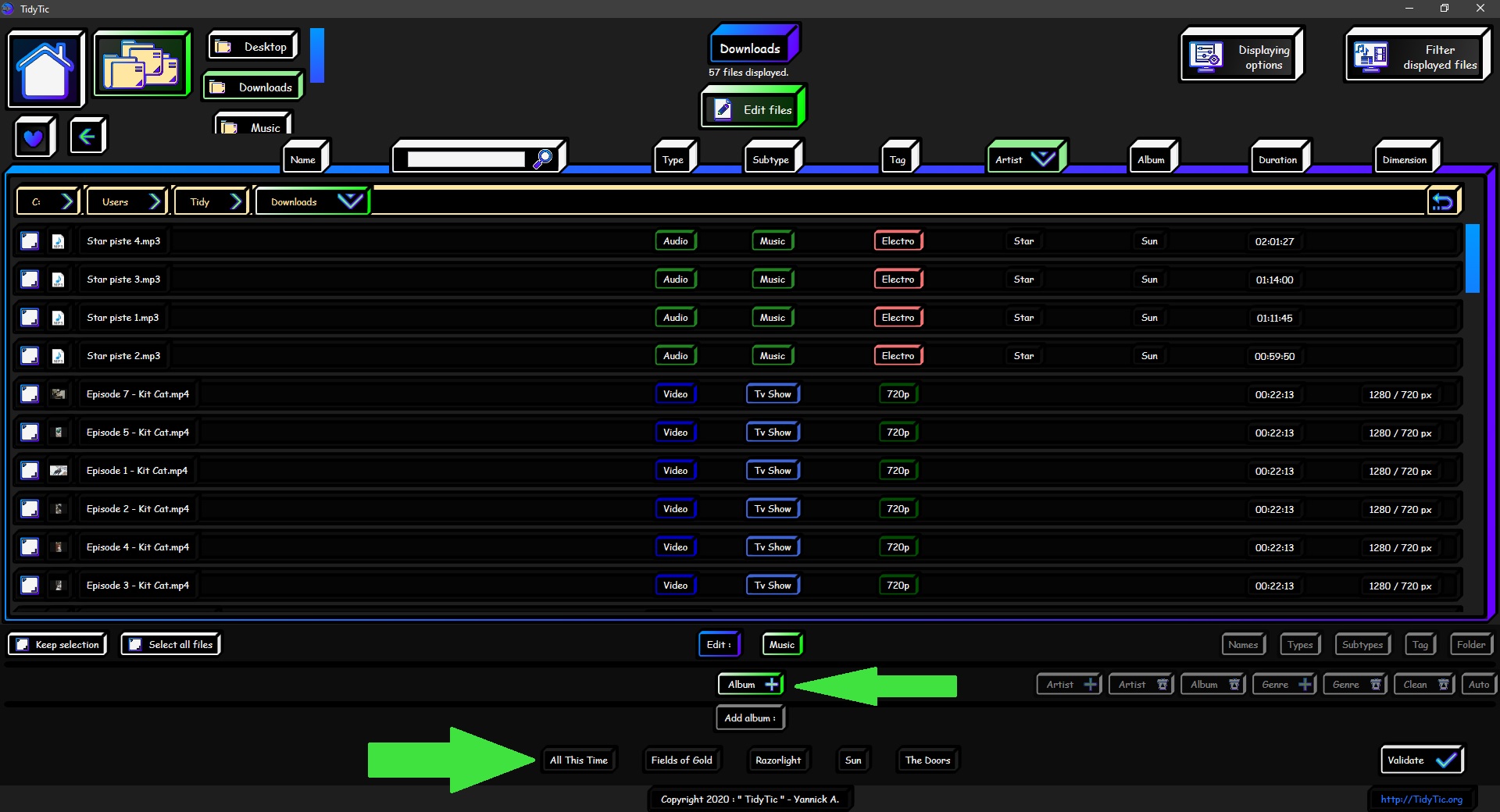
Task: Expand the Downloads path dropdown
Action: [x=349, y=201]
